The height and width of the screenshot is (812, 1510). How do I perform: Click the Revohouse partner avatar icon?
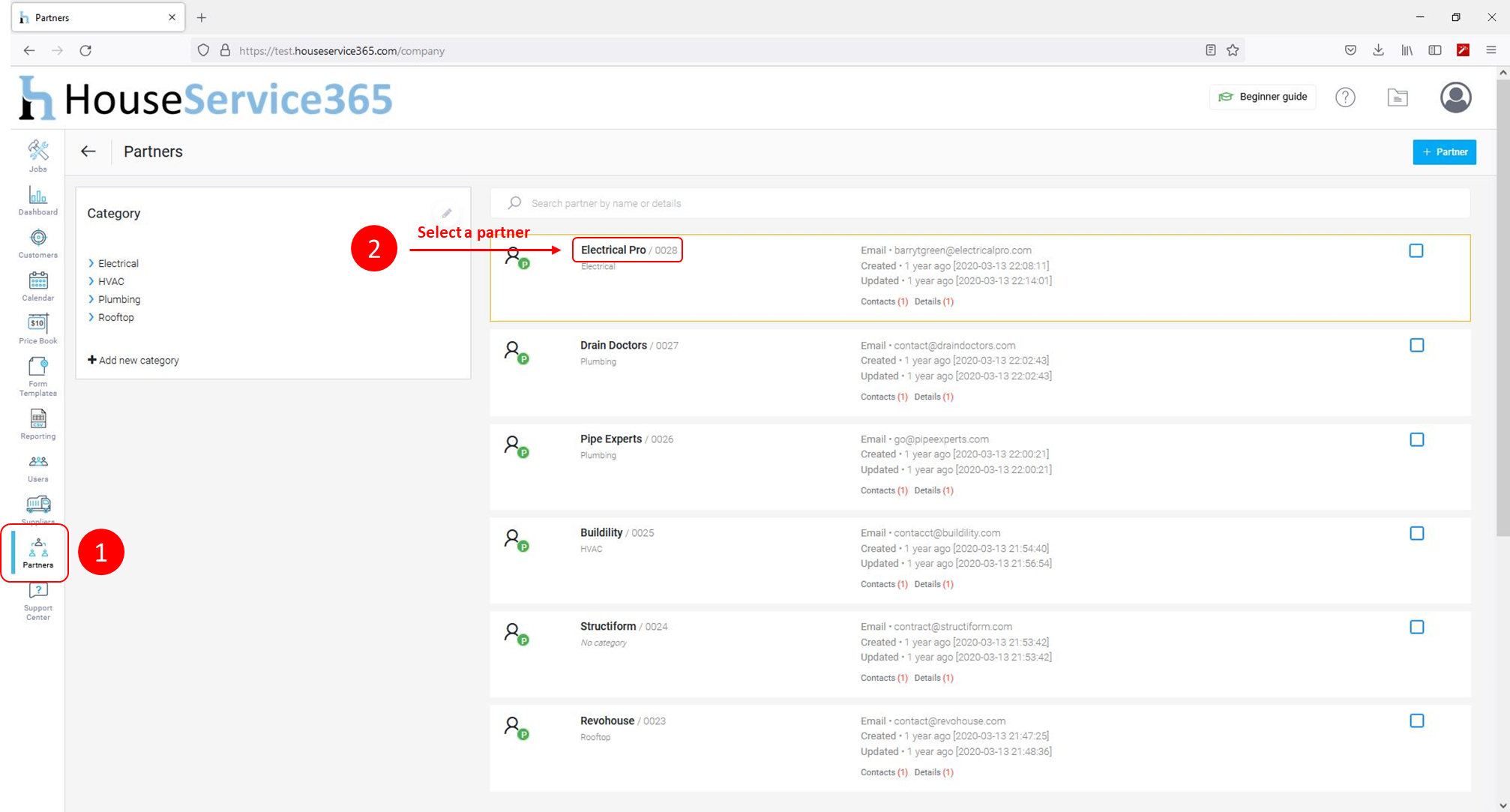[x=516, y=728]
